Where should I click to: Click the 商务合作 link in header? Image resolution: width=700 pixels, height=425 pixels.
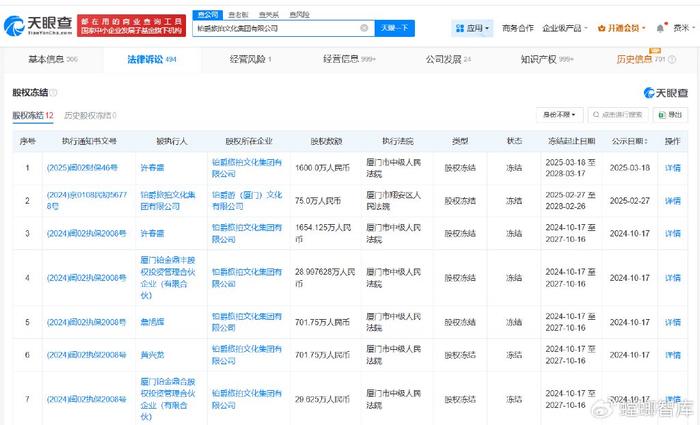pyautogui.click(x=518, y=28)
